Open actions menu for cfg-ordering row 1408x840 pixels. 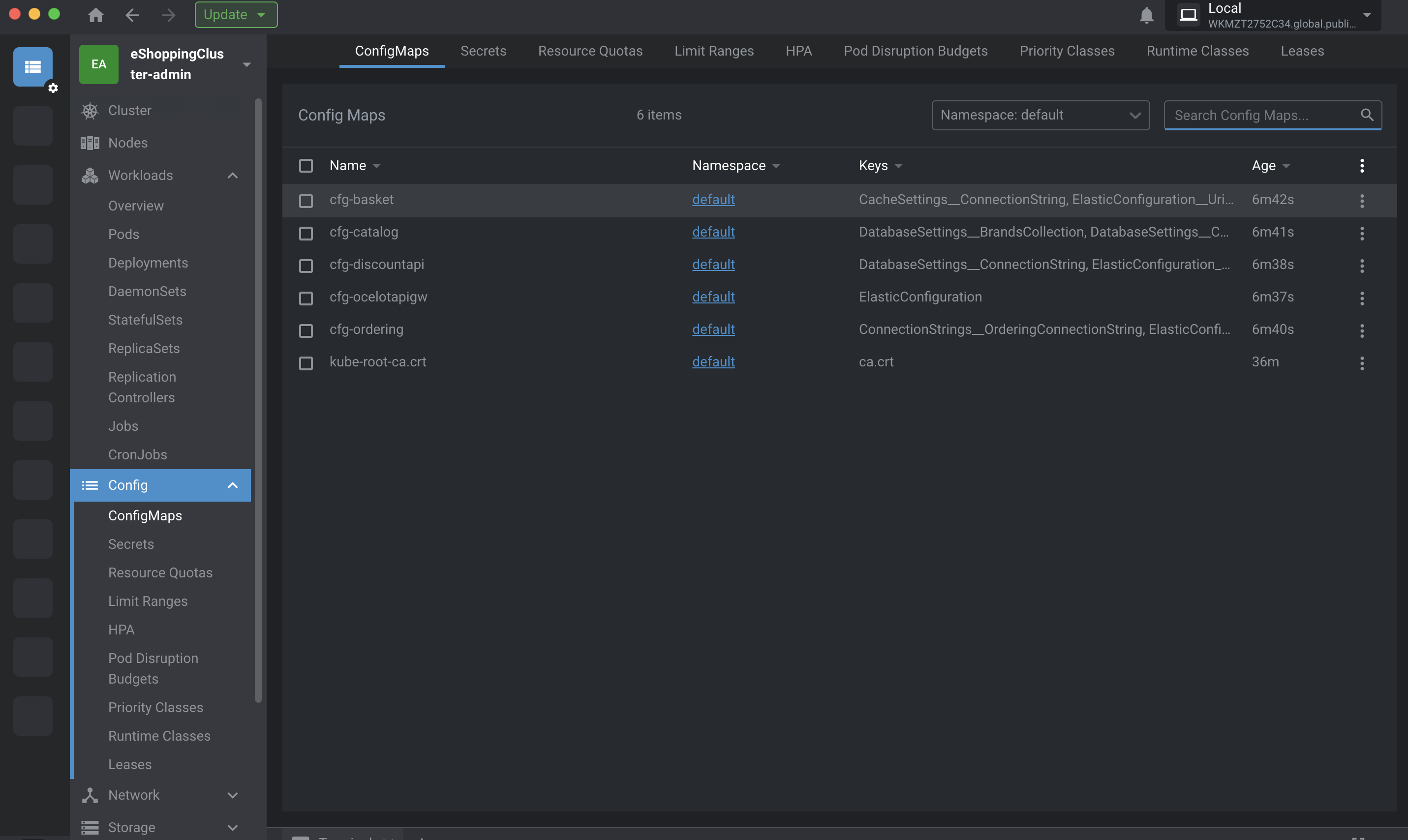coord(1362,330)
